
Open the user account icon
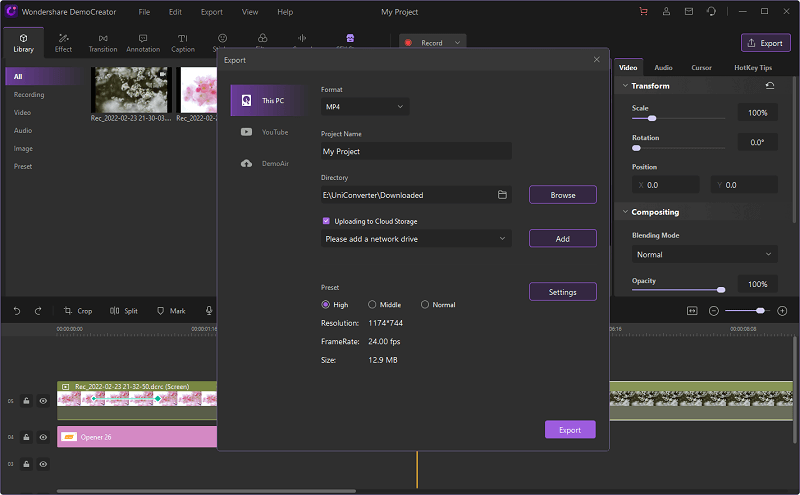click(x=666, y=11)
